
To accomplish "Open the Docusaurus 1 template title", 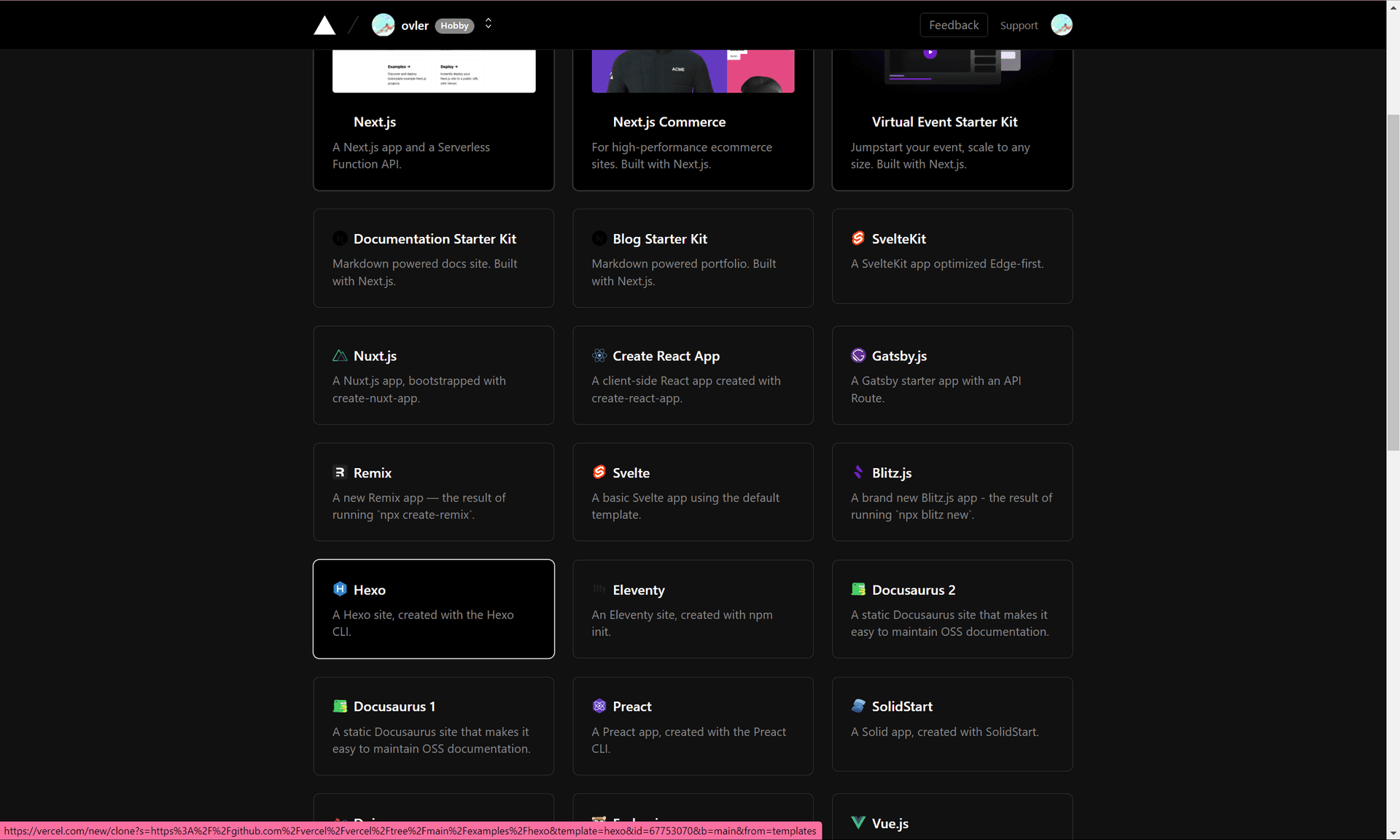I will (394, 707).
